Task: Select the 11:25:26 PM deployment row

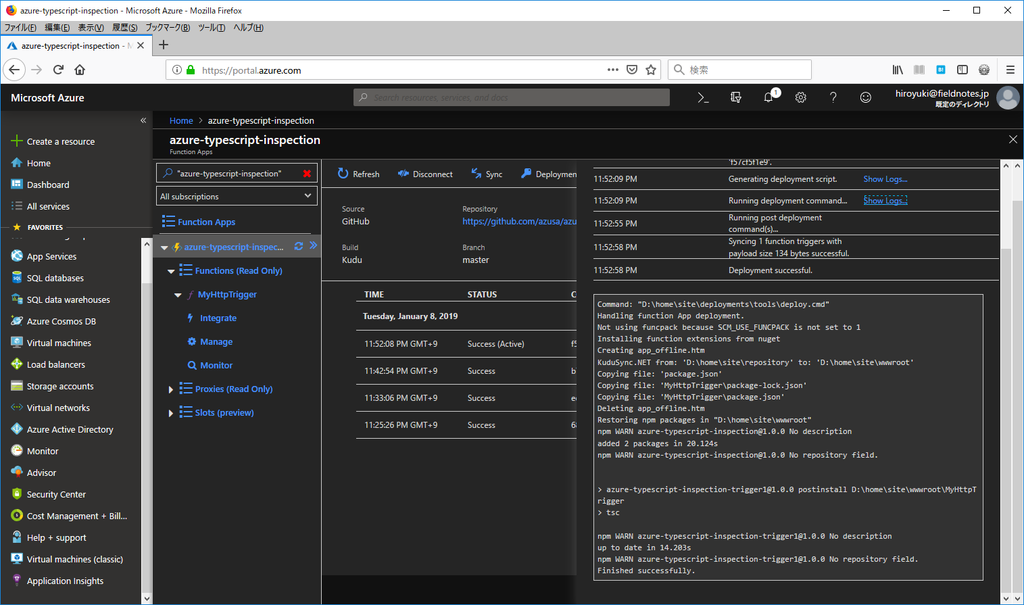Action: tap(466, 425)
